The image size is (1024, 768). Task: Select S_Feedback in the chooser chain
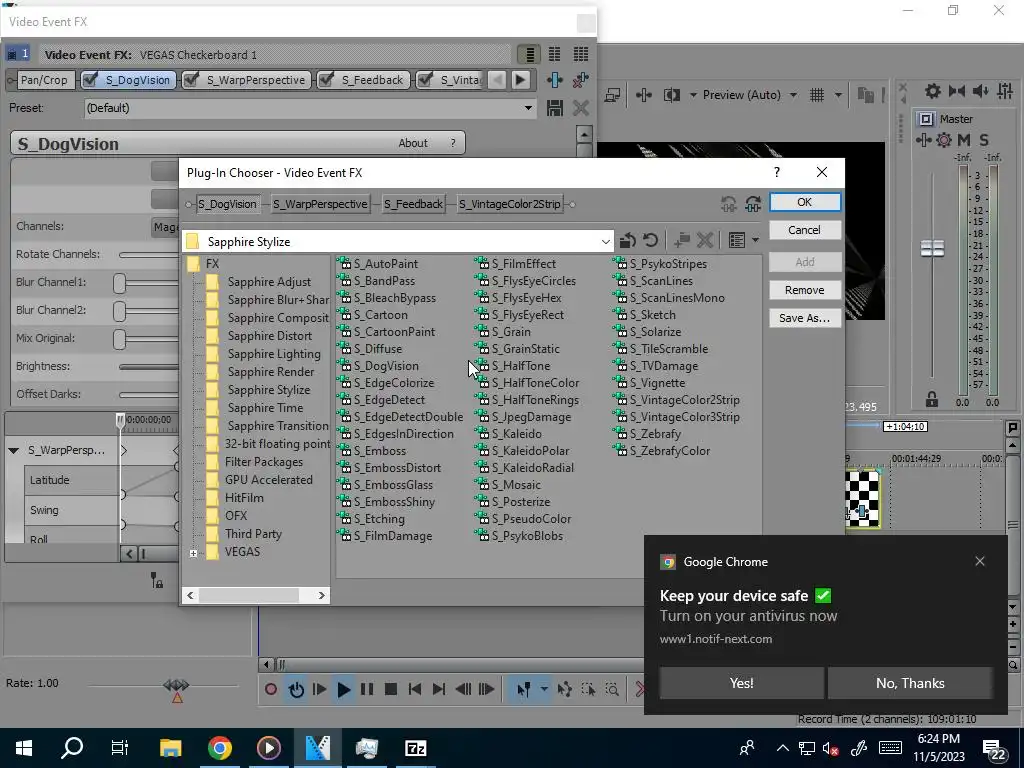click(x=413, y=204)
